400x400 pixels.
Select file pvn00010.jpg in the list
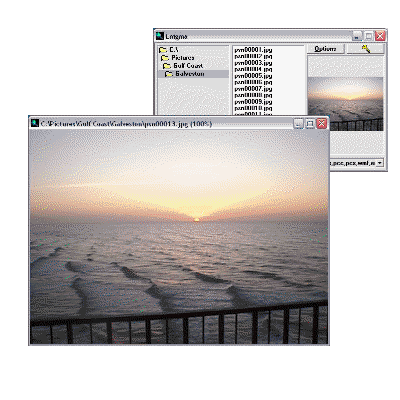253,108
